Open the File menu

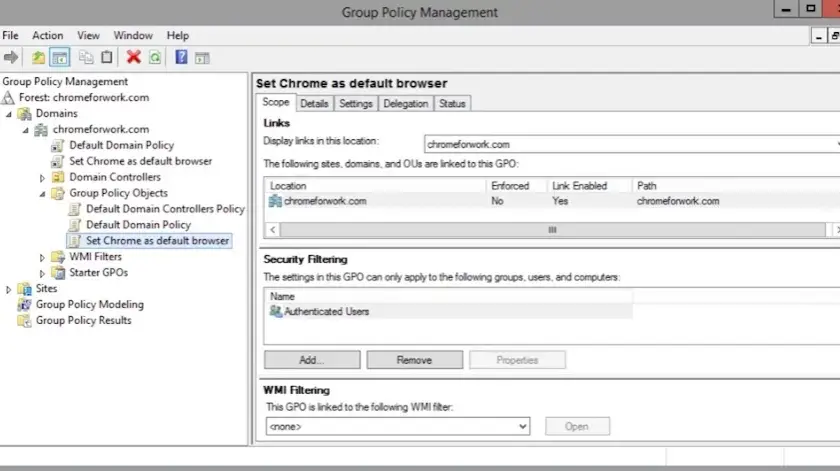pyautogui.click(x=10, y=35)
